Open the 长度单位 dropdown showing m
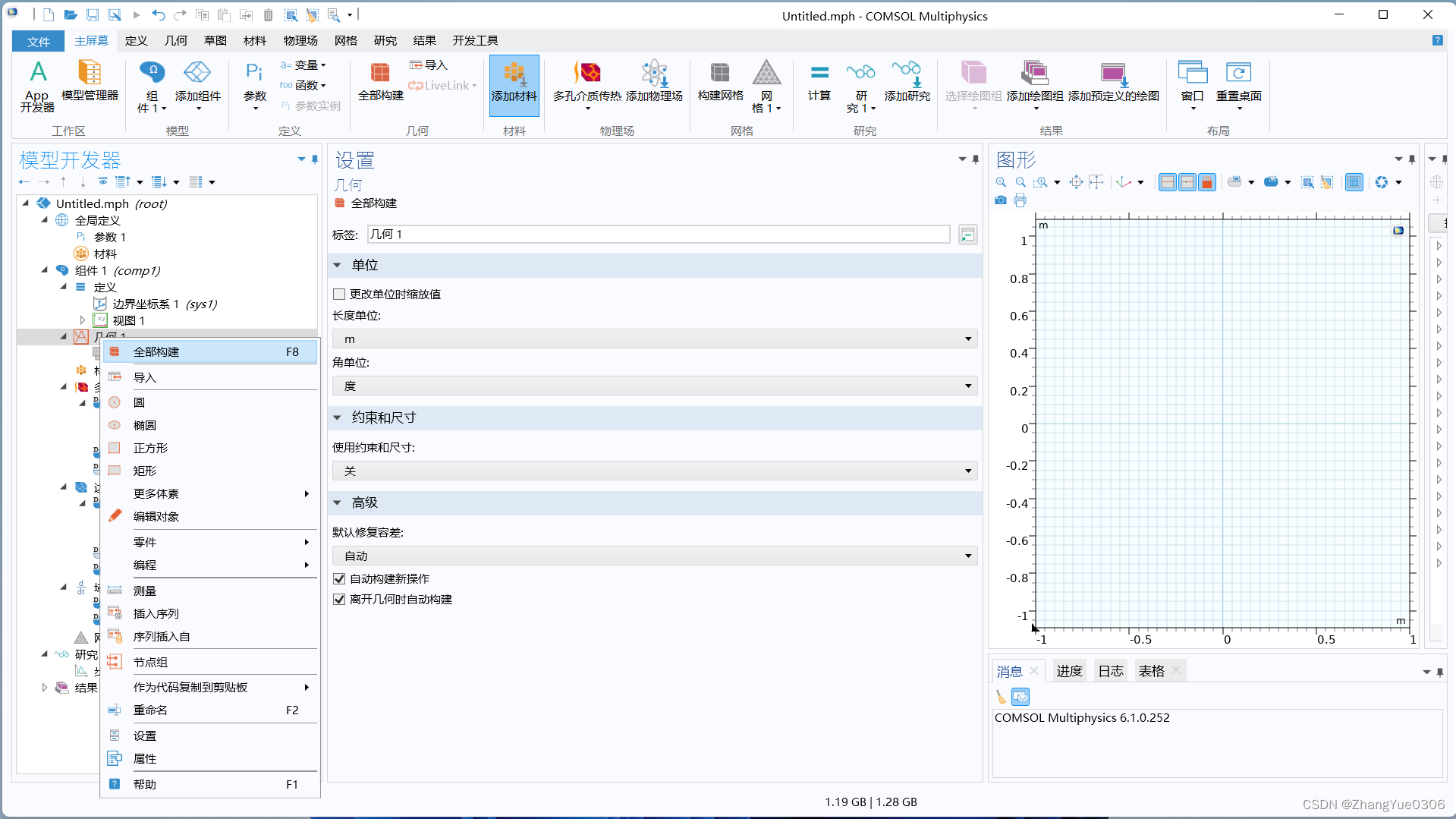This screenshot has width=1456, height=819. tap(655, 339)
